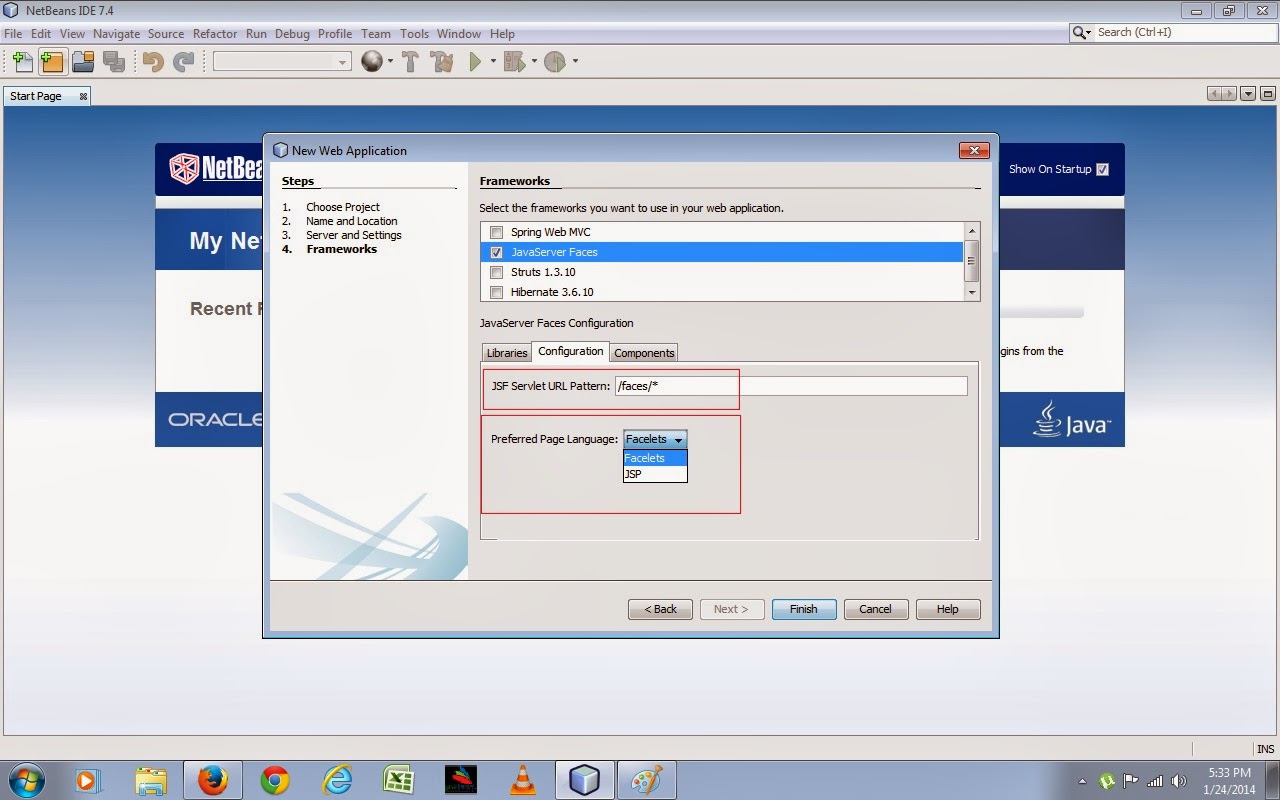Open the Source menu
1280x800 pixels.
click(166, 33)
